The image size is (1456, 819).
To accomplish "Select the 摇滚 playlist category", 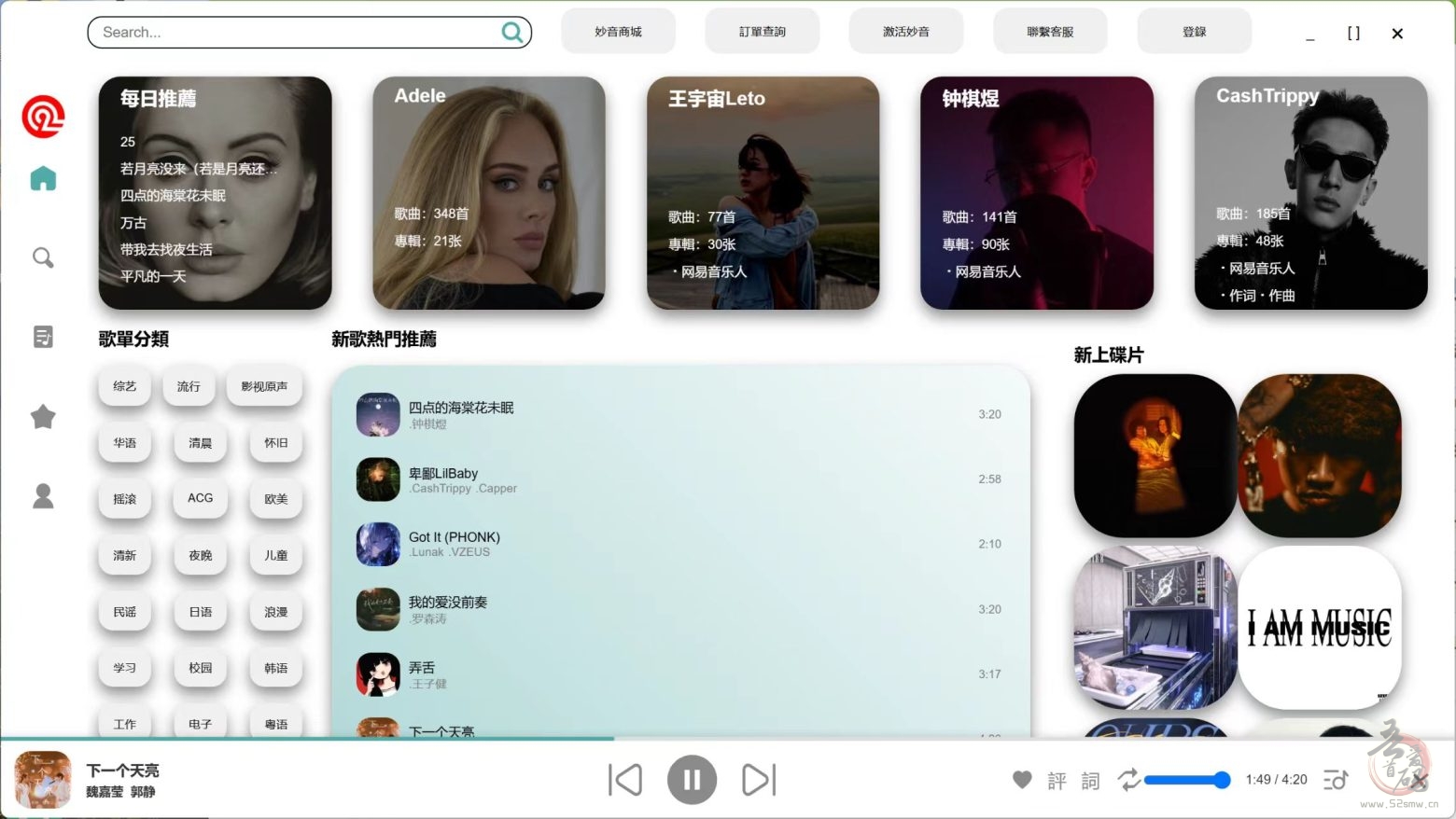I will pos(124,499).
